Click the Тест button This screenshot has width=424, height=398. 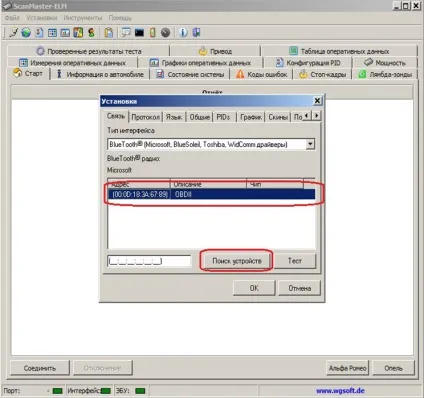coord(295,261)
